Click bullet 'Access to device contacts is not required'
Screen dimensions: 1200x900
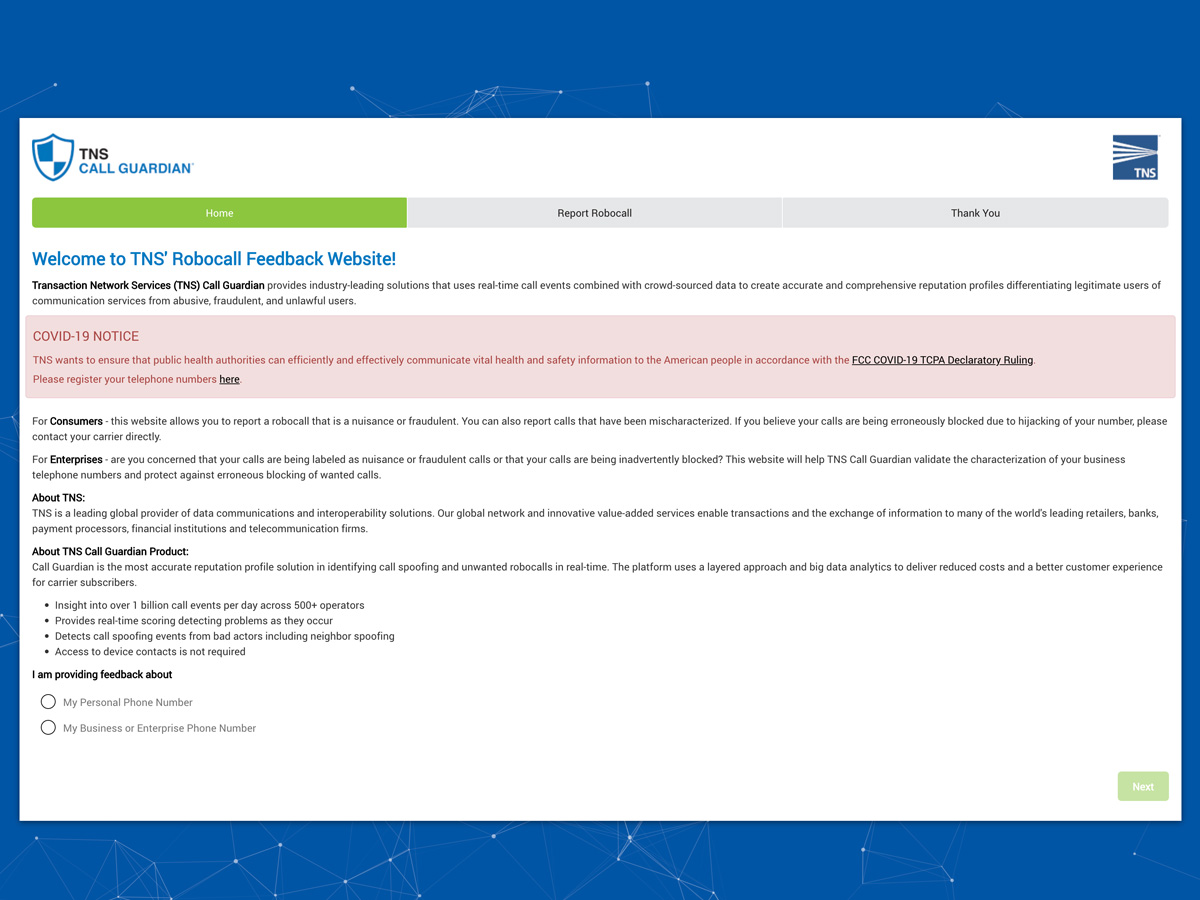[150, 652]
